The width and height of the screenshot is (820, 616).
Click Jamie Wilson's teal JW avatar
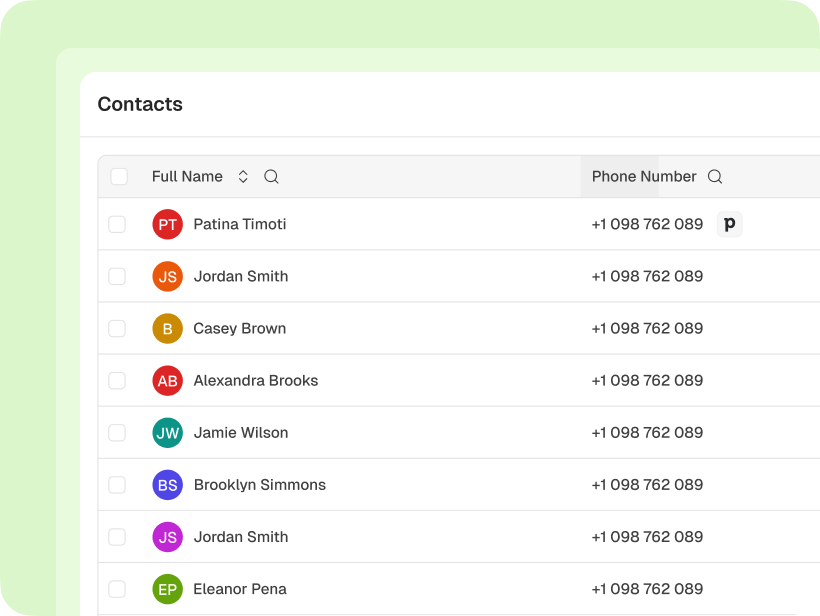(x=168, y=432)
